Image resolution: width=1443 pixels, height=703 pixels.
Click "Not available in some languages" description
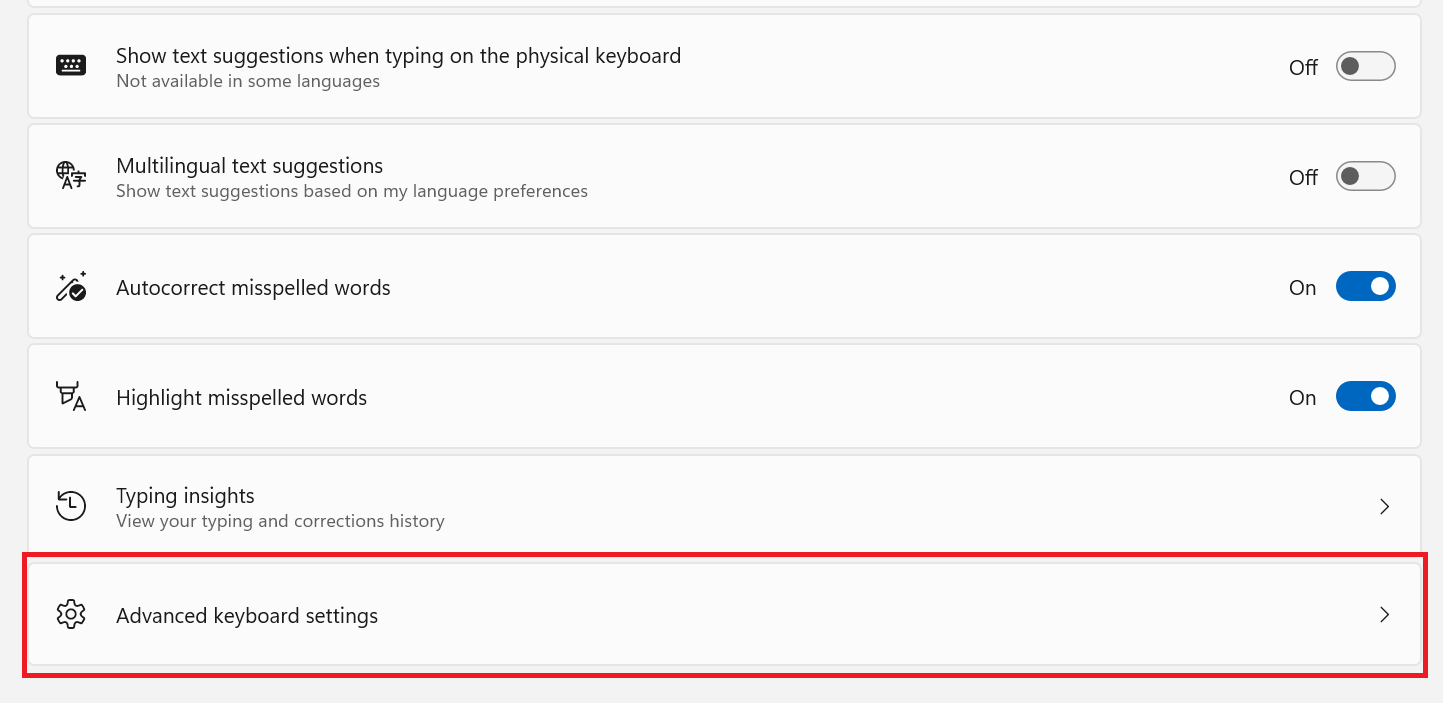[x=248, y=81]
